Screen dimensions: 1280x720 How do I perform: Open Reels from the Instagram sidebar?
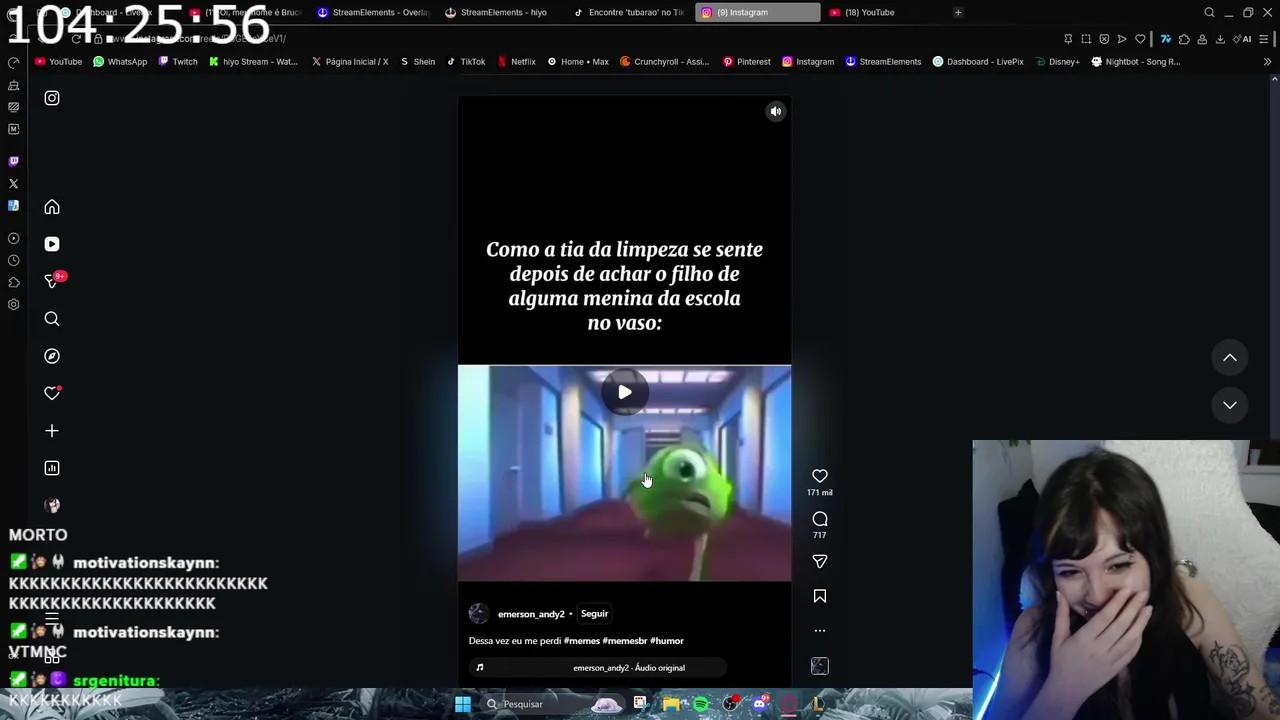[52, 244]
